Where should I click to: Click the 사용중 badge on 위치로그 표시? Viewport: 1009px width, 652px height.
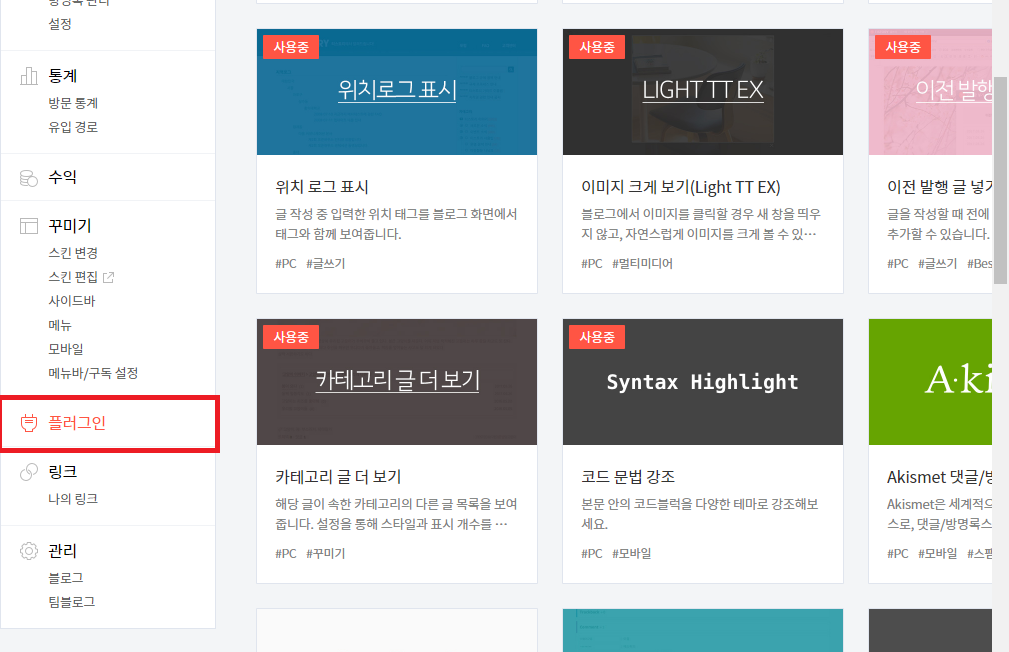[291, 47]
